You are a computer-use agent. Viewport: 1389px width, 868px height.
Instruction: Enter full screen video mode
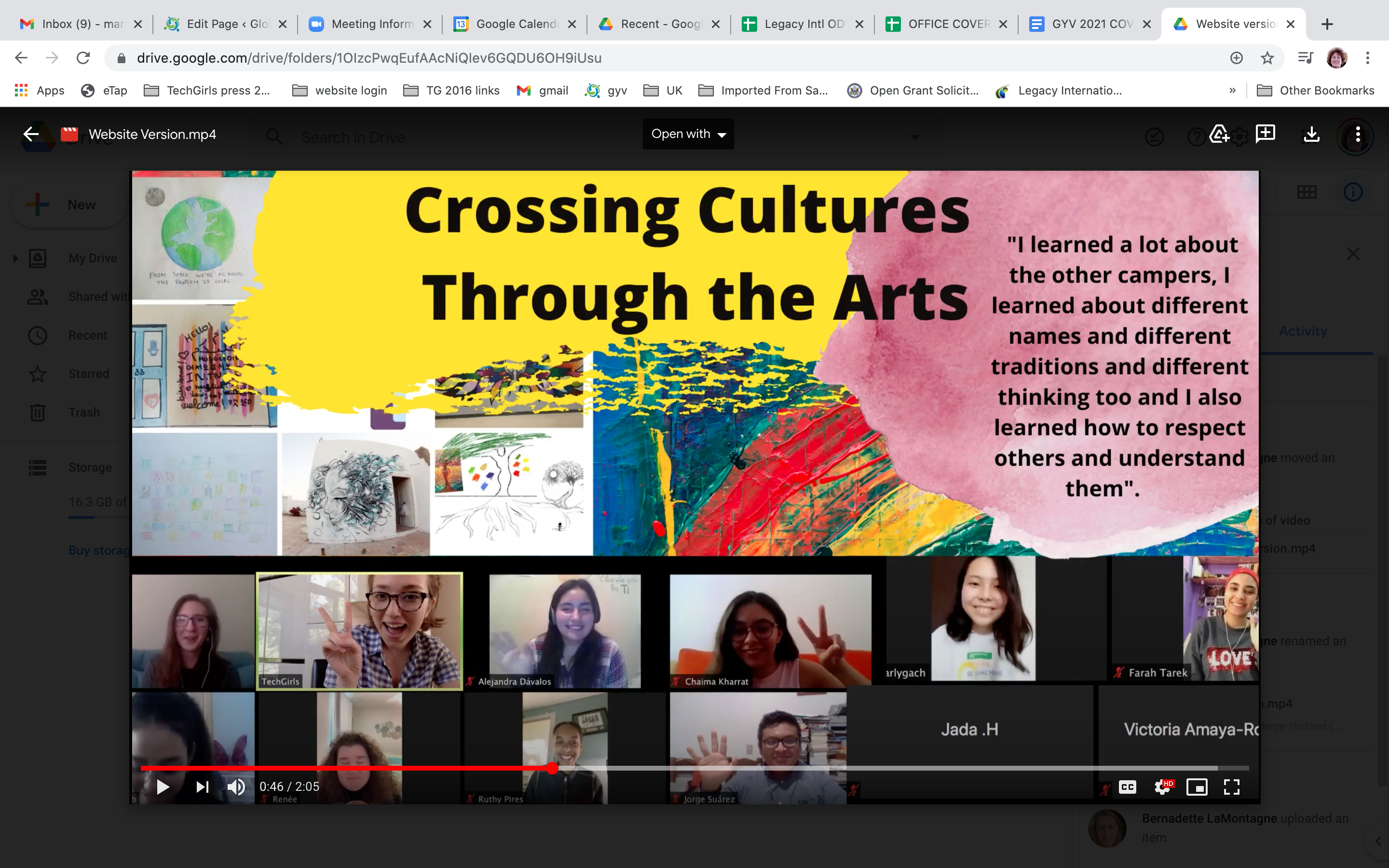[x=1232, y=787]
